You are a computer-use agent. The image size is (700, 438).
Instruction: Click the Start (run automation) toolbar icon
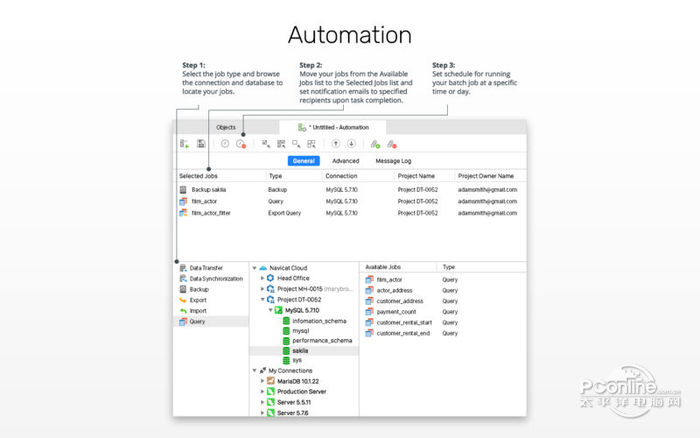(184, 144)
